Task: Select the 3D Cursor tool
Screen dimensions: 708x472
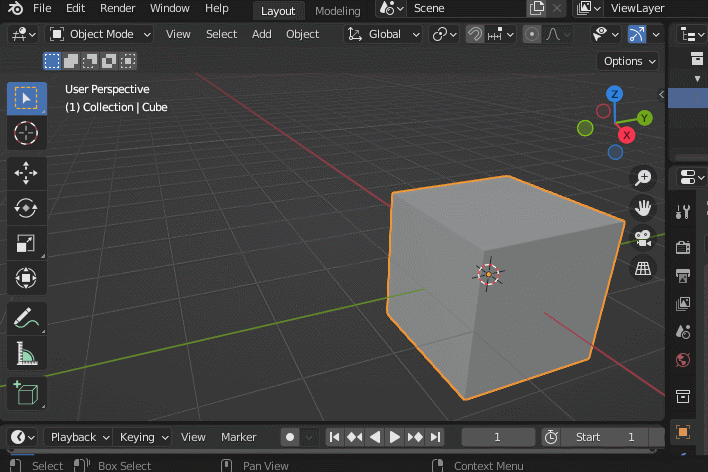Action: [x=26, y=132]
